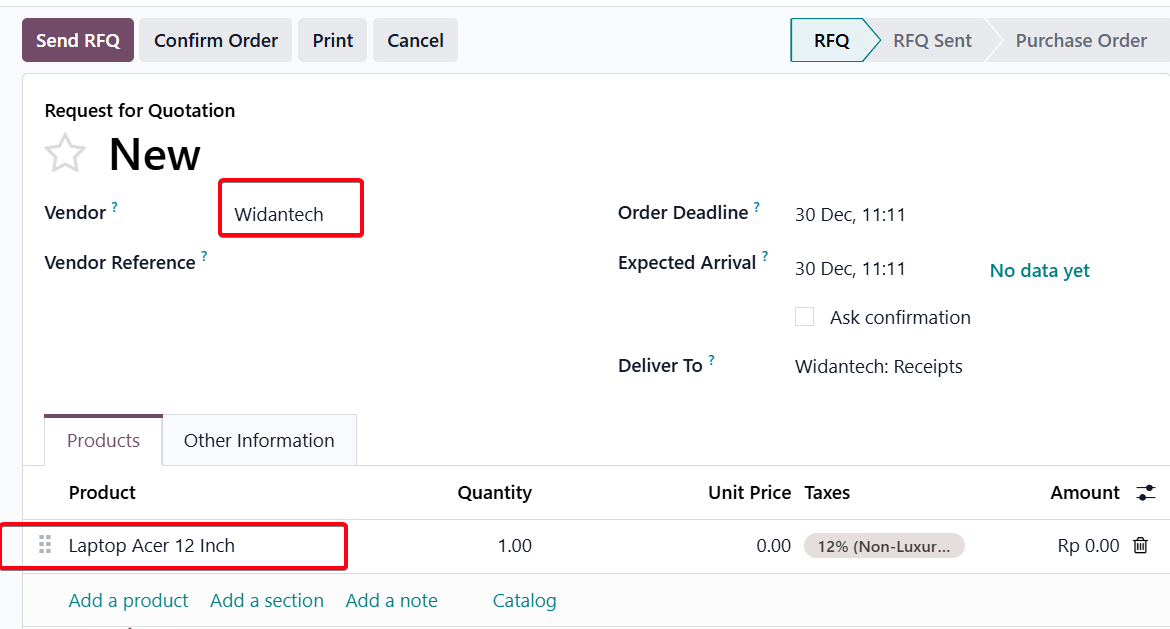Open the Vendor dropdown showing Widantech
The image size is (1170, 629).
(290, 214)
